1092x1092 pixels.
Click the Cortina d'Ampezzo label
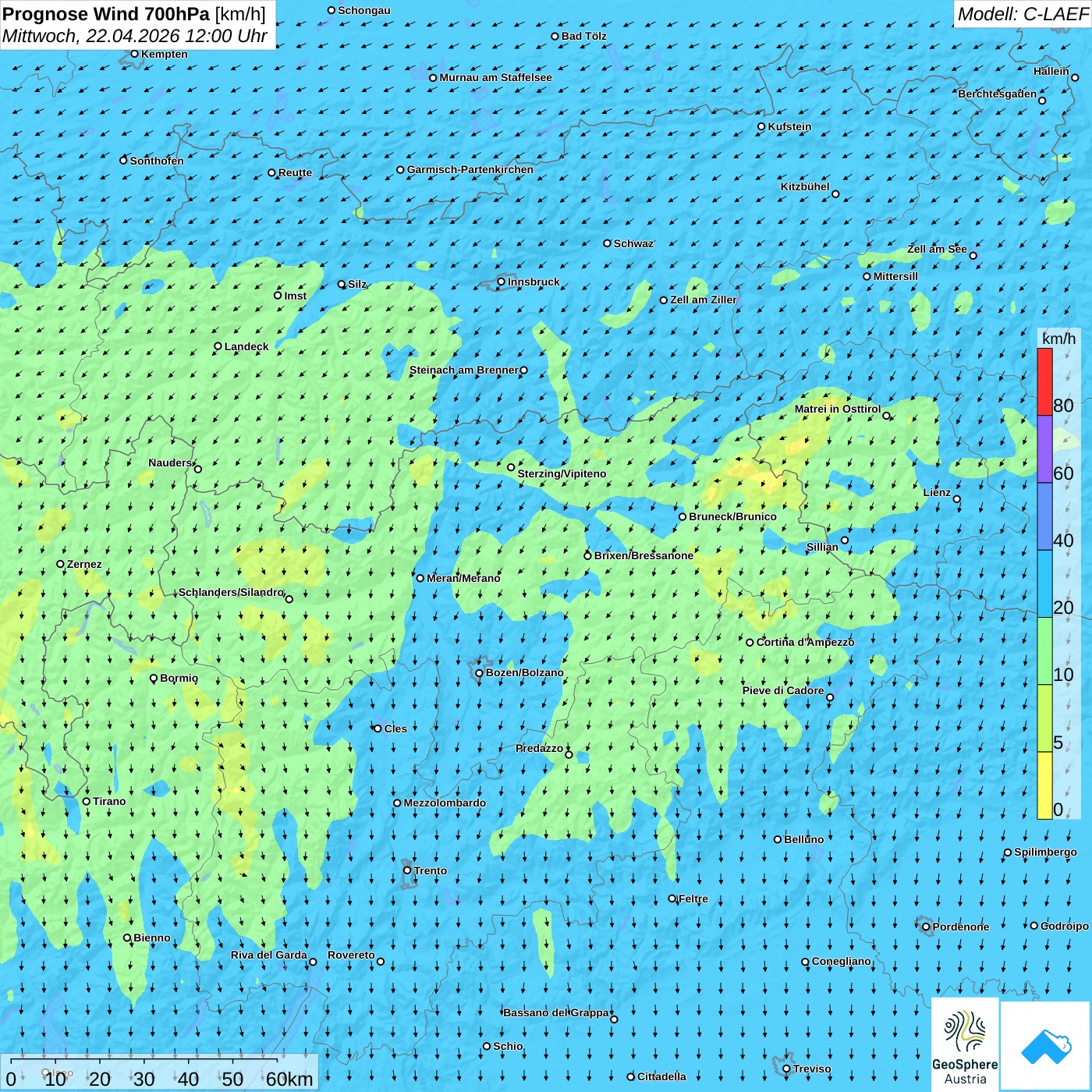805,642
